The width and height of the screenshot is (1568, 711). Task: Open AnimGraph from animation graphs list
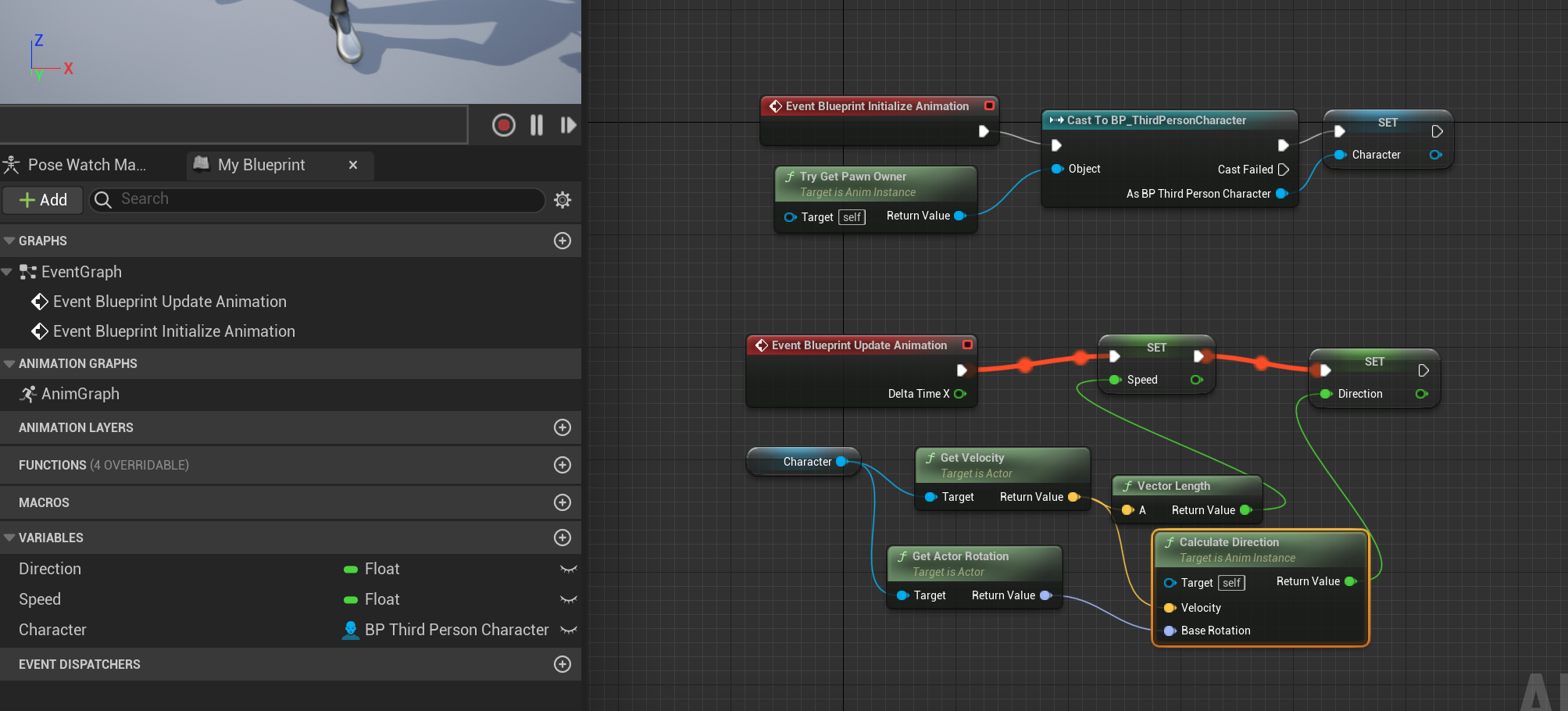pos(80,394)
